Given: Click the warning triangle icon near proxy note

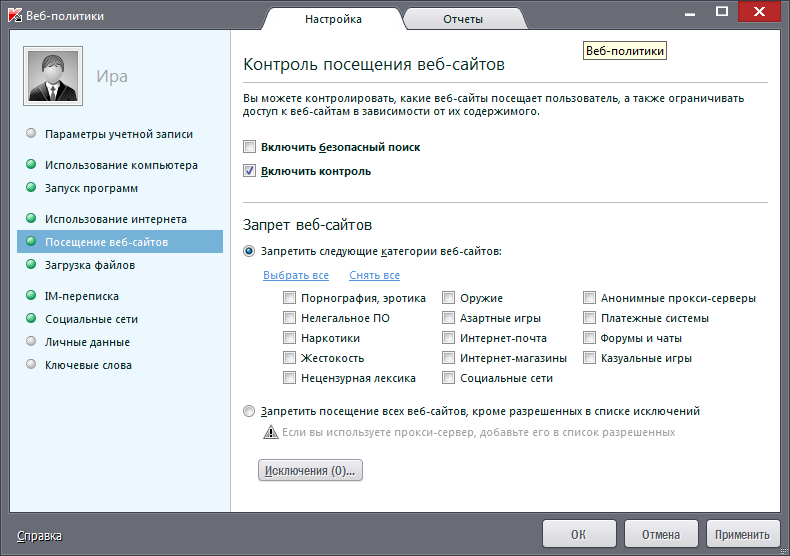Looking at the screenshot, I should pyautogui.click(x=270, y=432).
